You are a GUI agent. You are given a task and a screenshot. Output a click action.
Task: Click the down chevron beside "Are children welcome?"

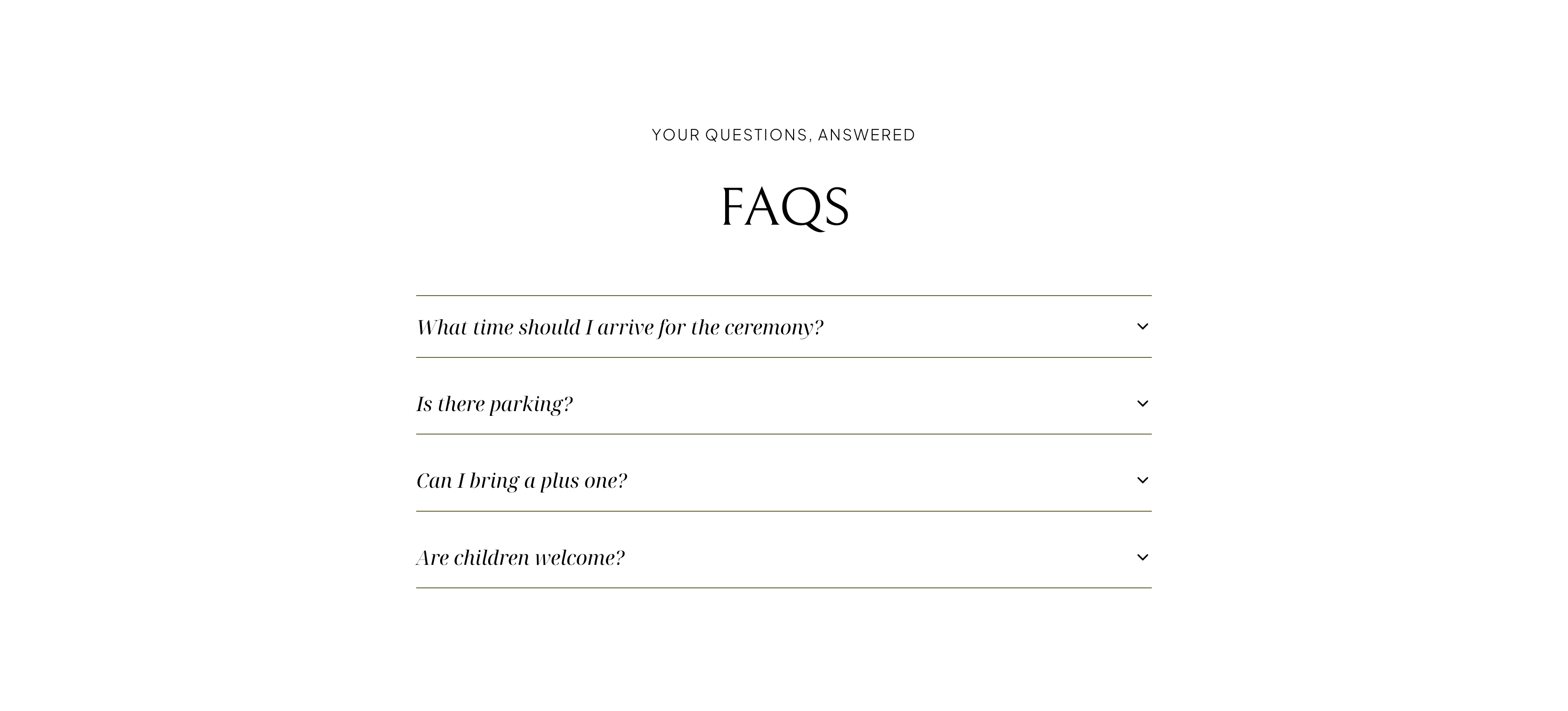[x=1143, y=558]
